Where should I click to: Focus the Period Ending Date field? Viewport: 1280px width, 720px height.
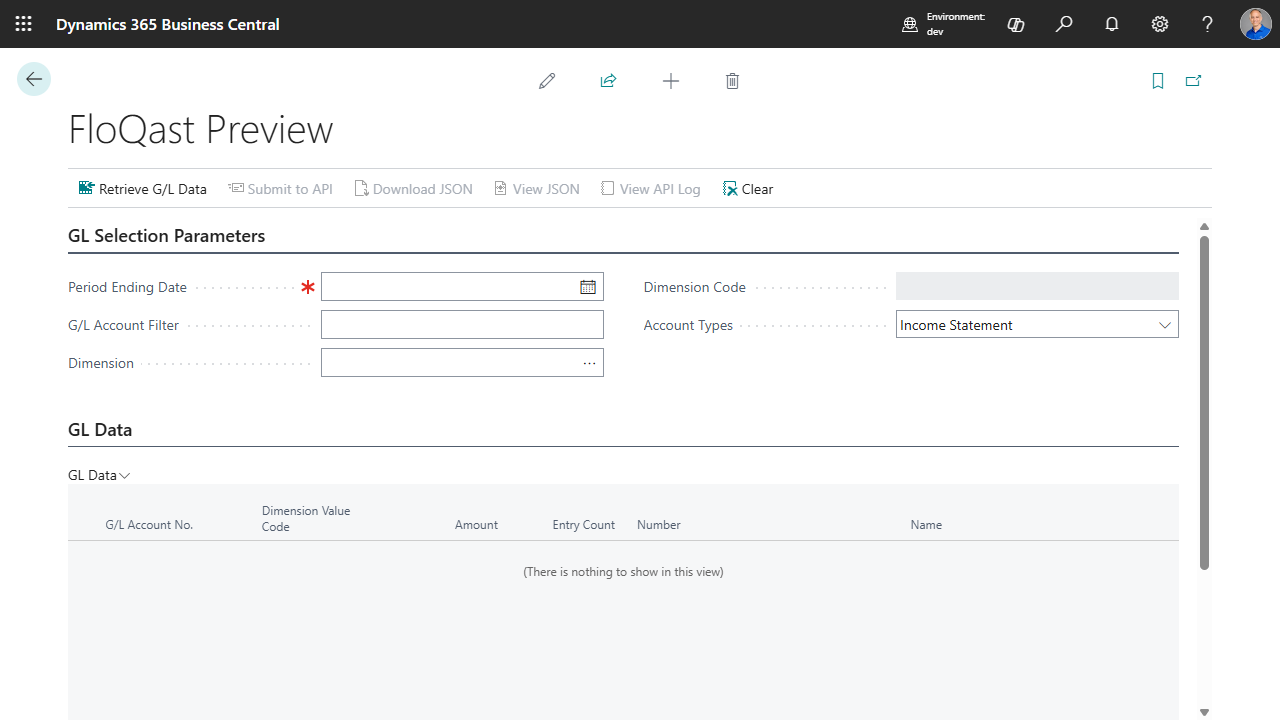(x=462, y=287)
